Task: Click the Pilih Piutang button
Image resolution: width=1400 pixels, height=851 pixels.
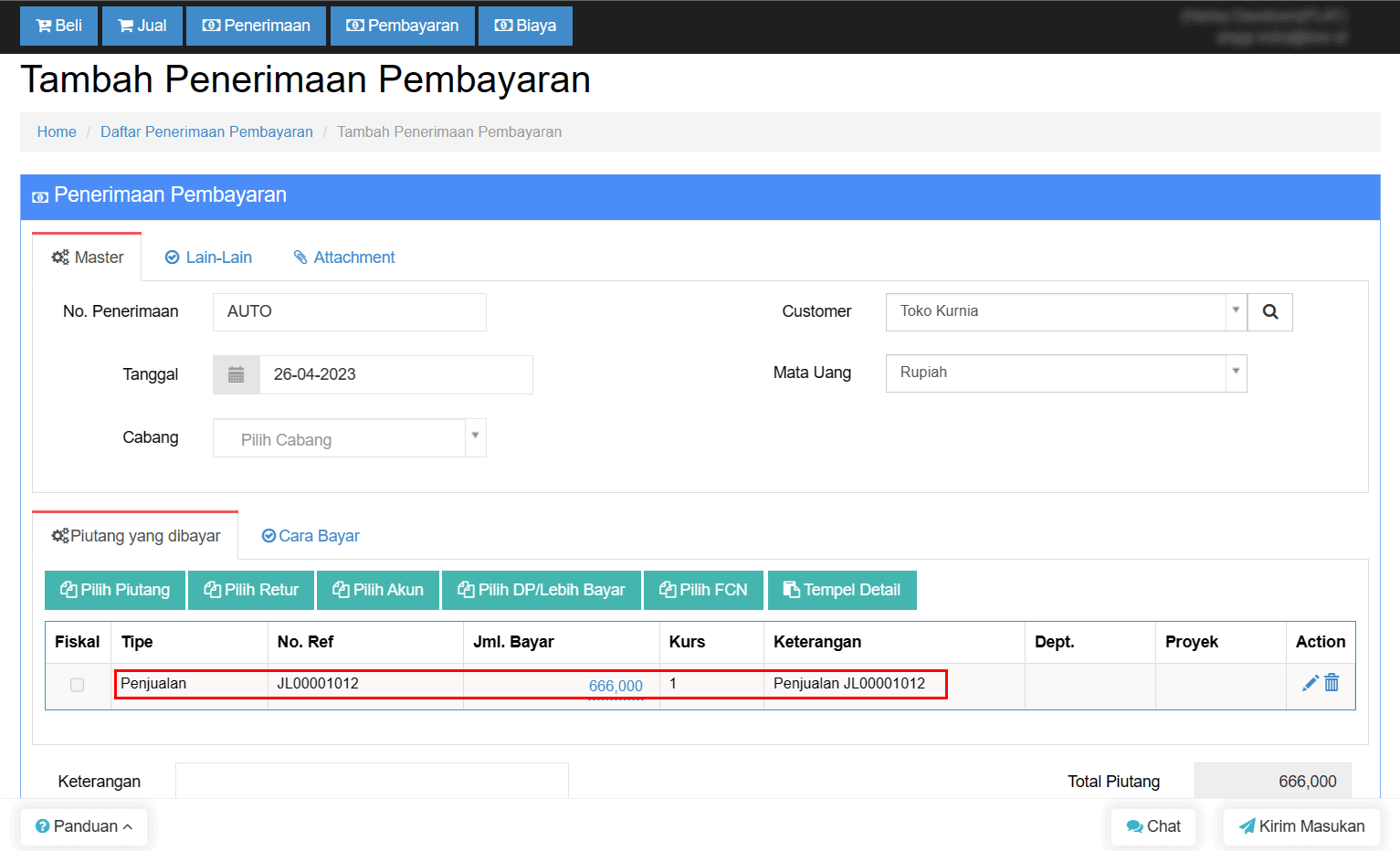Action: click(115, 590)
